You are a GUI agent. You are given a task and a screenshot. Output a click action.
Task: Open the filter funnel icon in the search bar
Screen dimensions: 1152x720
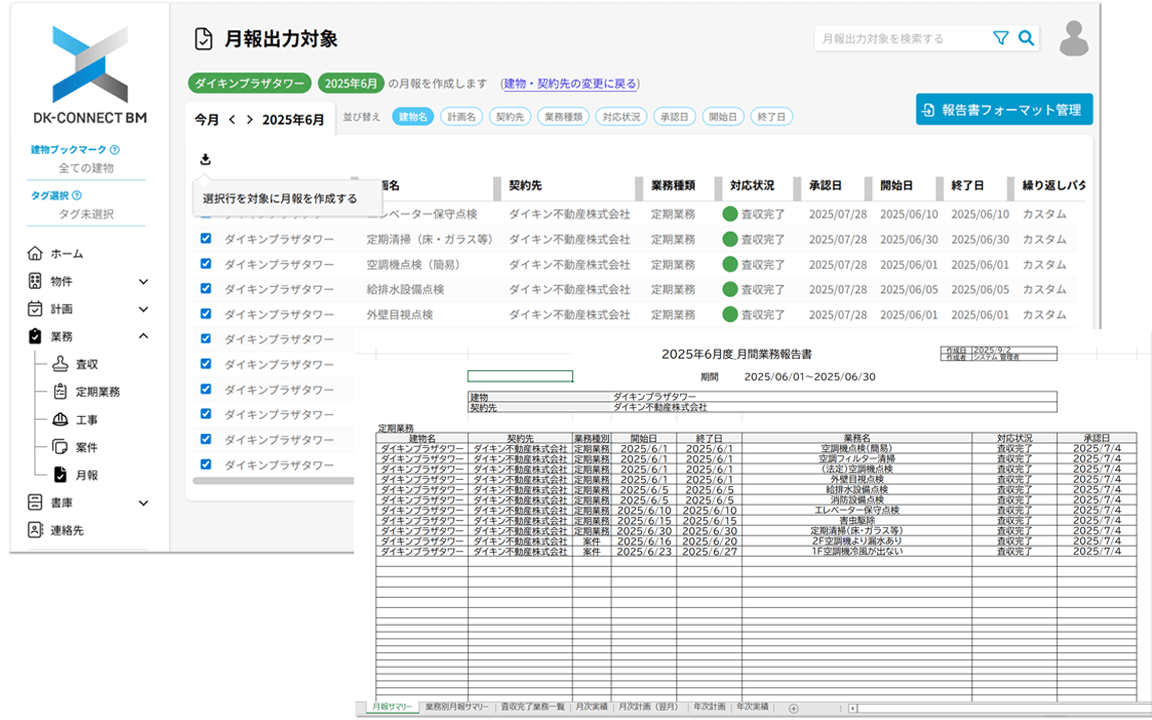point(1000,37)
